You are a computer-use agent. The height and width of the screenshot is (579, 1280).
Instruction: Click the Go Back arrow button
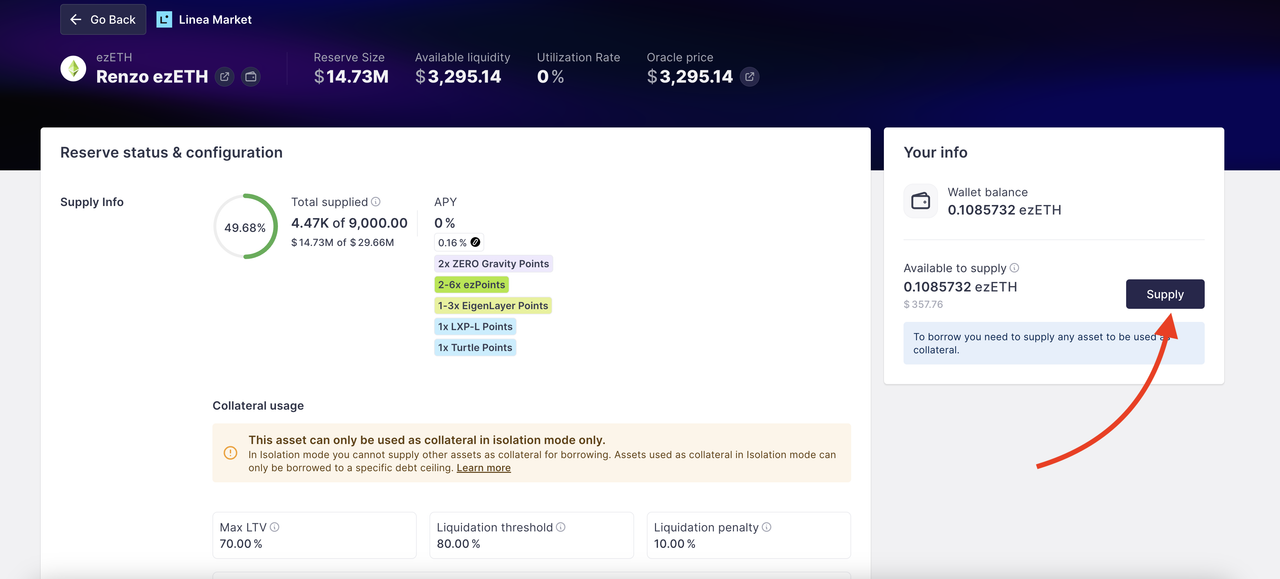tap(103, 19)
